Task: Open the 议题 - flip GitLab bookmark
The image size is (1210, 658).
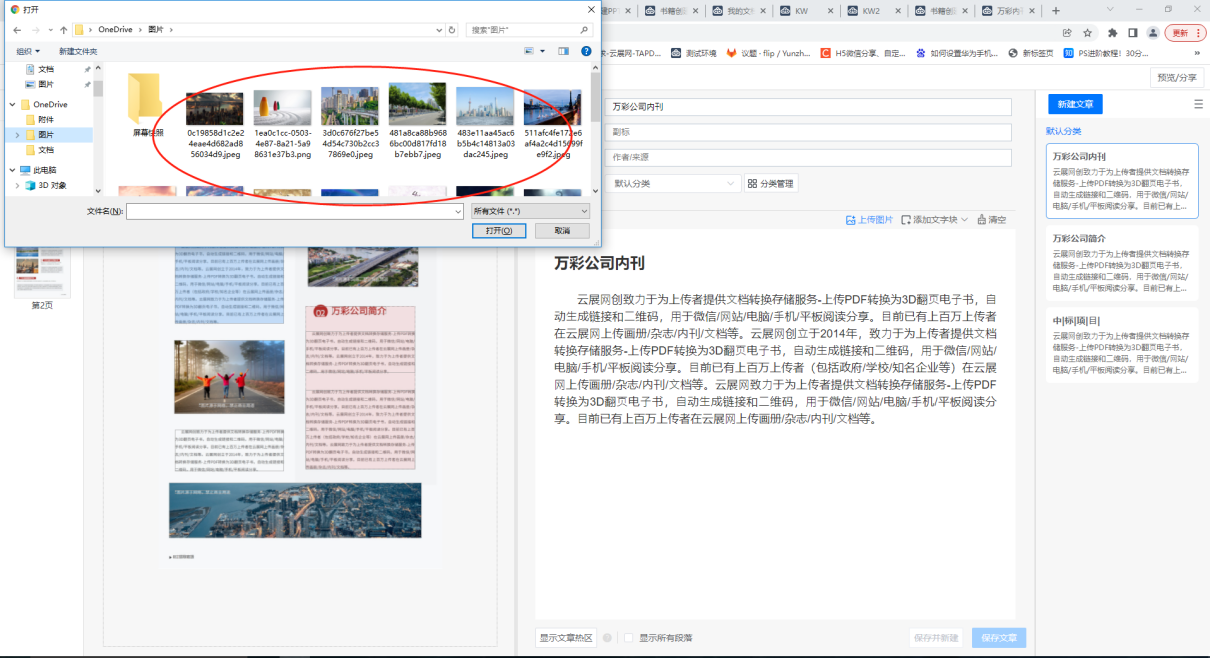Action: click(x=767, y=53)
